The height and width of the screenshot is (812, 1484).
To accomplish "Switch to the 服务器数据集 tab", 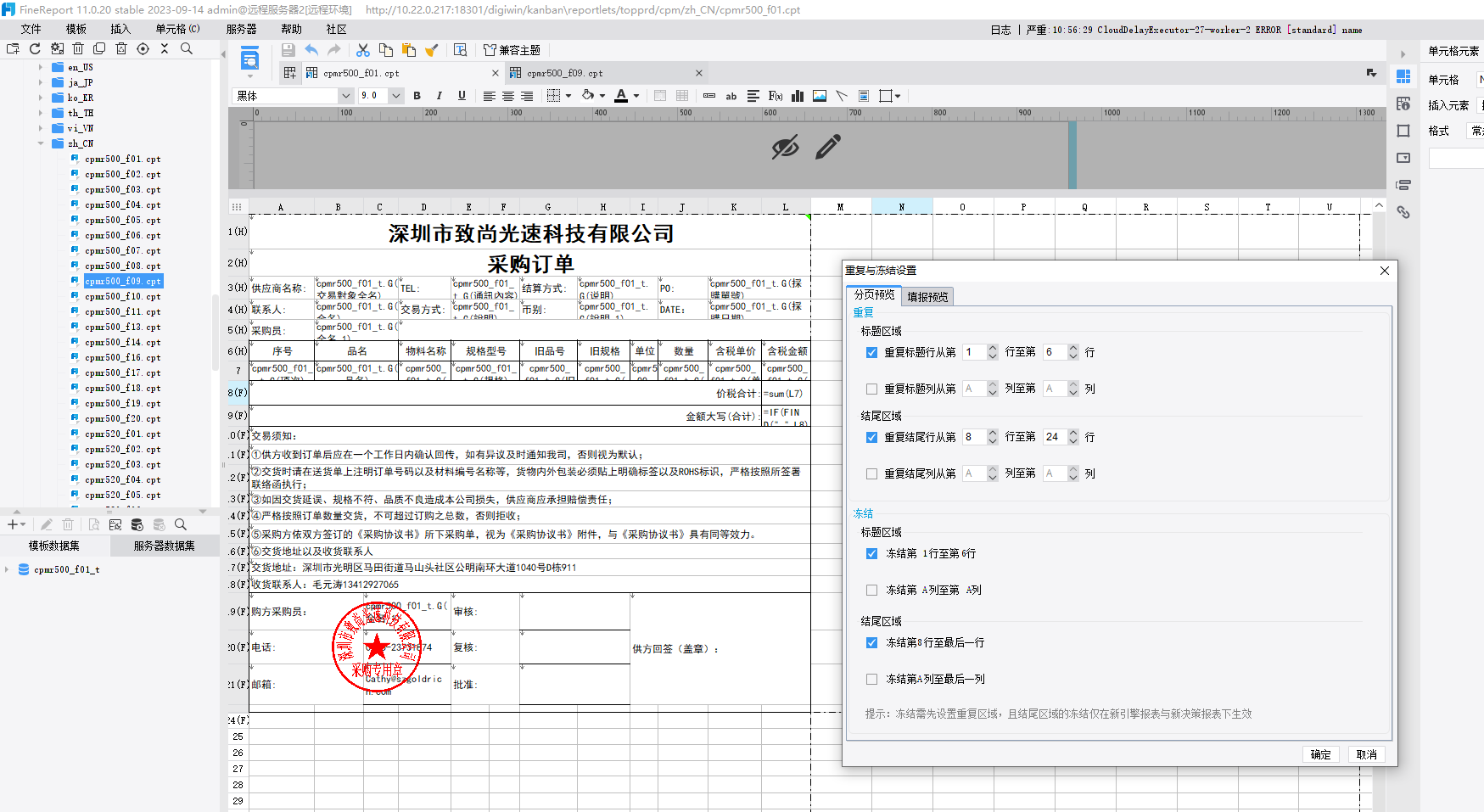I will tap(164, 546).
